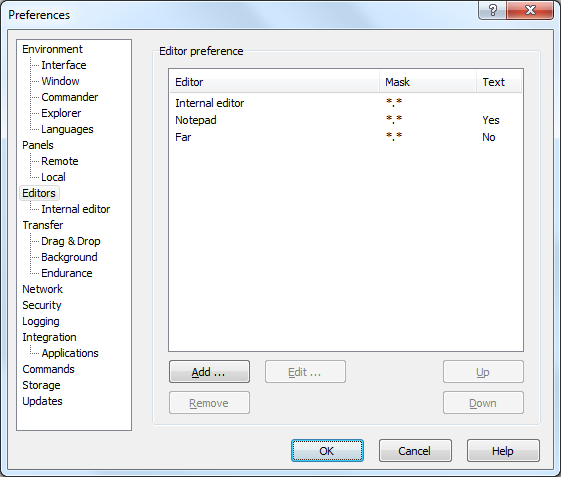Select the Drag & Drop transfer page
This screenshot has width=561, height=477.
tap(71, 241)
